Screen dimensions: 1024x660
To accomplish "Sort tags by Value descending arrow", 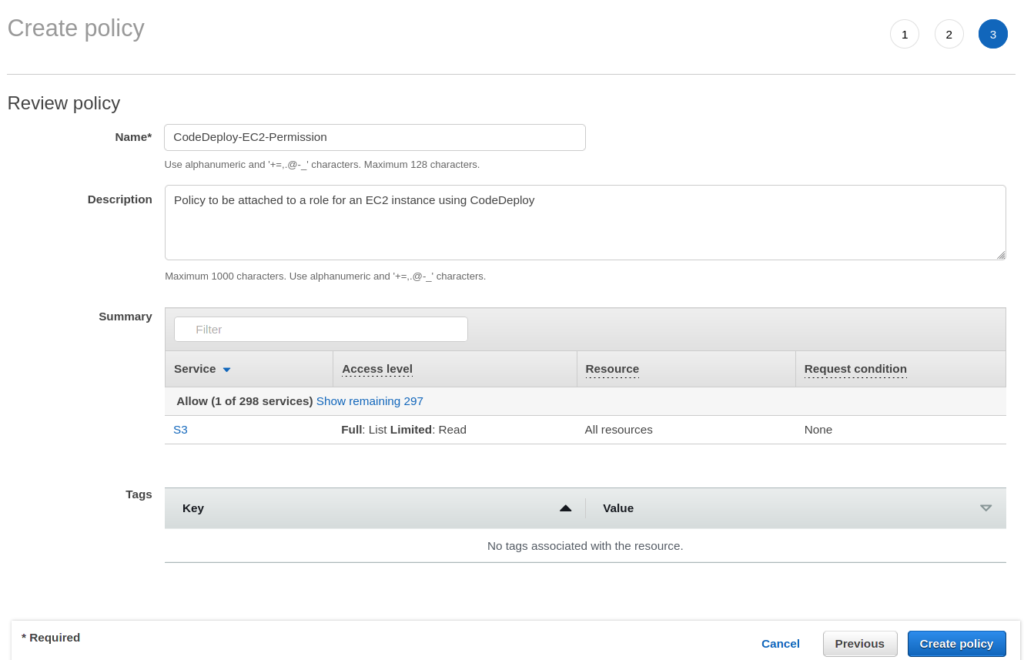I will pos(986,508).
